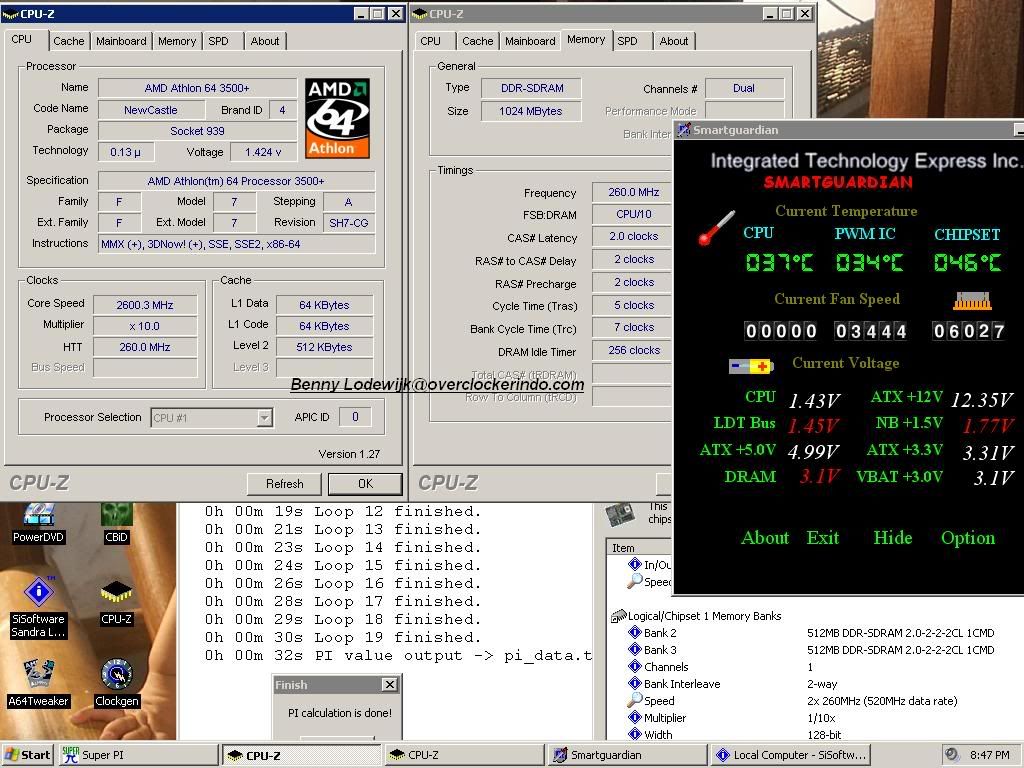Click the processor Name field value

coord(197,88)
